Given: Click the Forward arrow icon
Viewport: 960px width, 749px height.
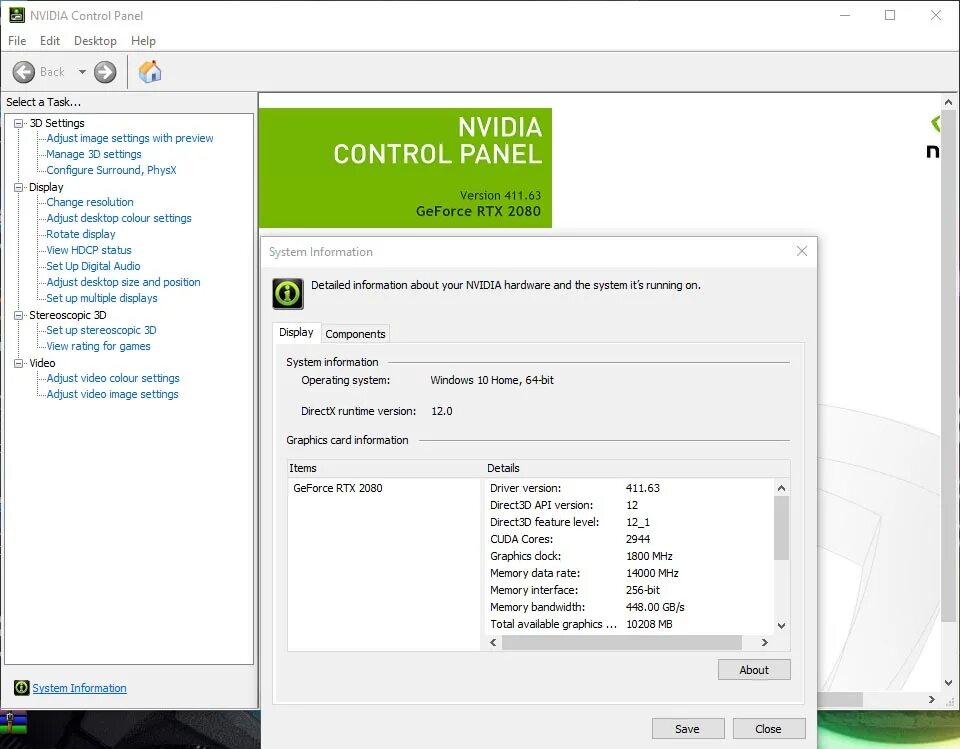Looking at the screenshot, I should 105,72.
